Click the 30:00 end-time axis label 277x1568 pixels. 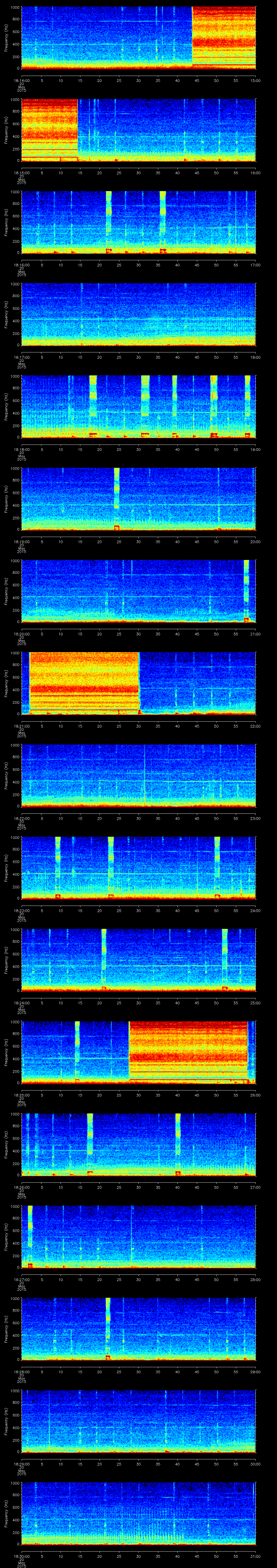click(x=255, y=1464)
